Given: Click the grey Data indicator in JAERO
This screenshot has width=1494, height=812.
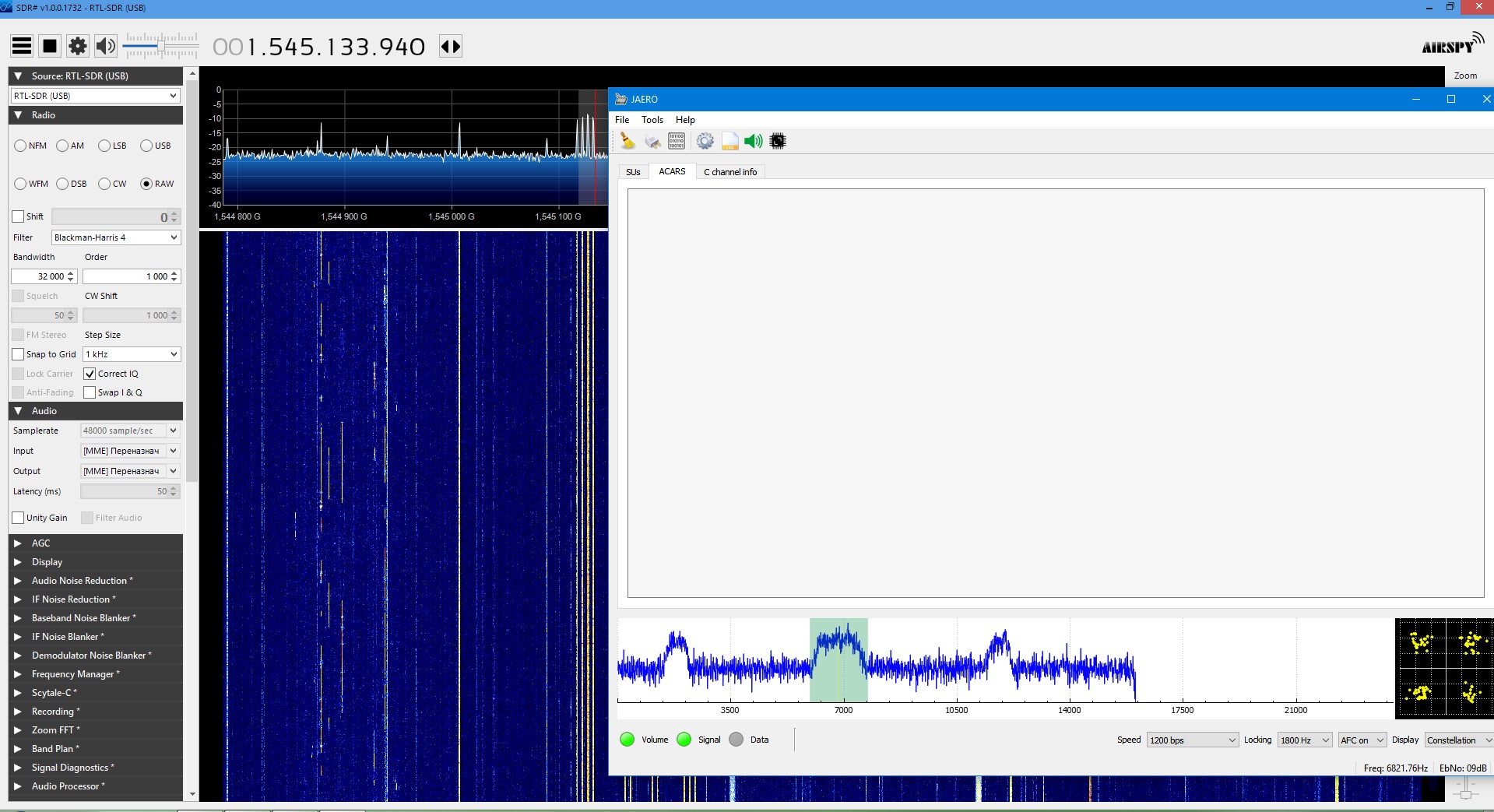Looking at the screenshot, I should coord(736,740).
